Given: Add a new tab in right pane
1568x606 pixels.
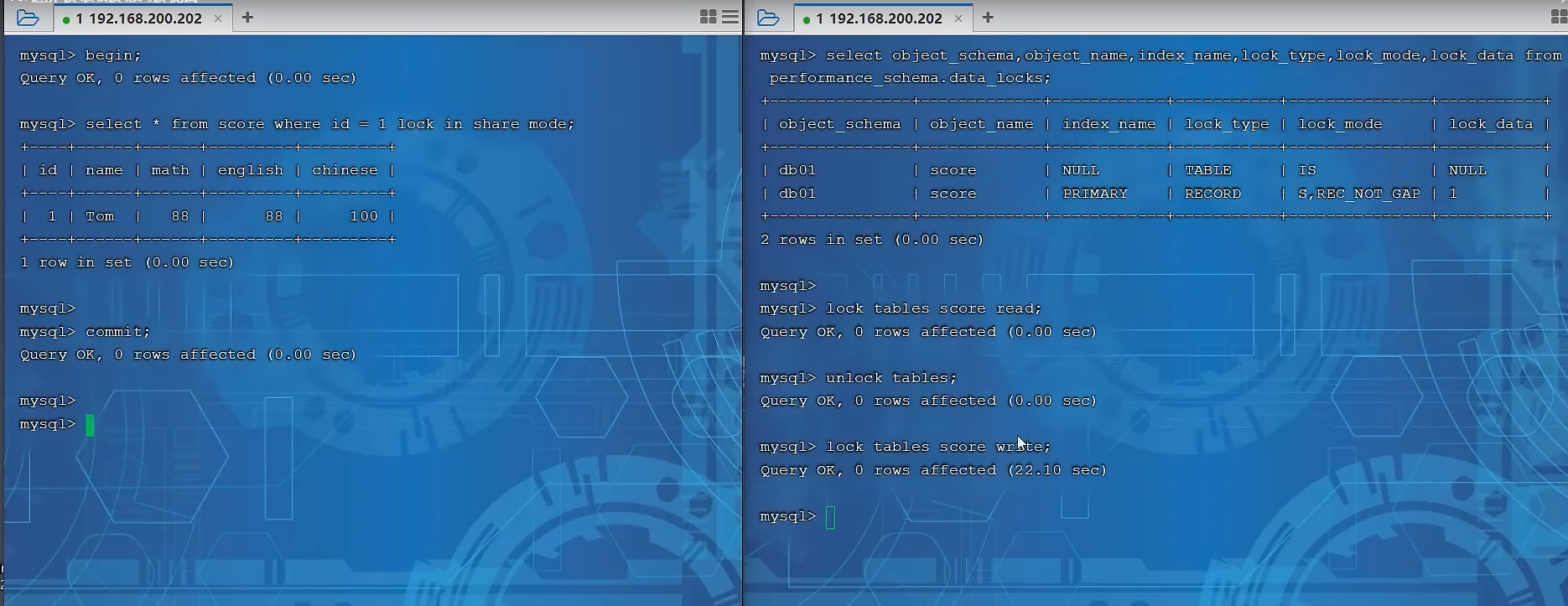Looking at the screenshot, I should [x=988, y=18].
